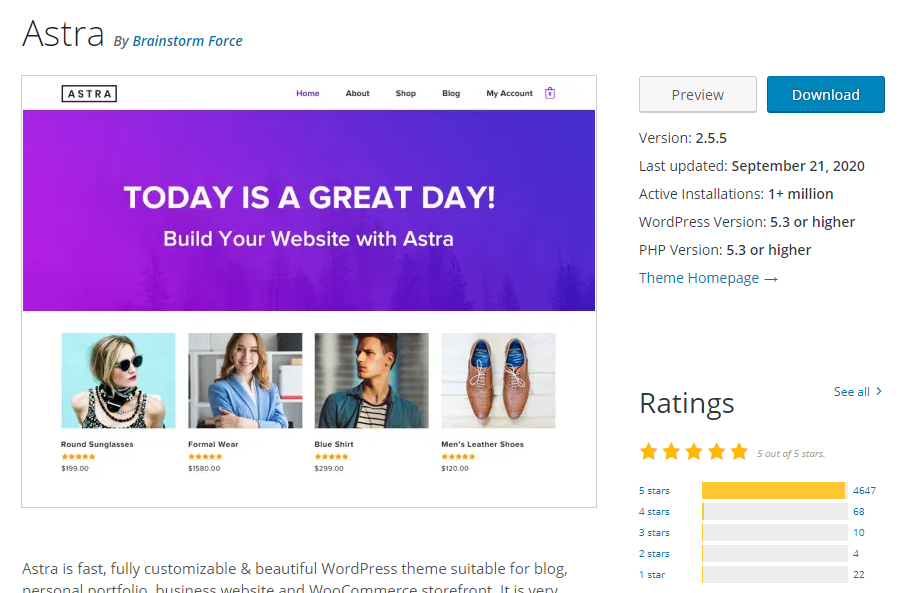Viewport: 900px width, 593px height.
Task: Click the Men's Leather Shoes product image
Action: [498, 381]
